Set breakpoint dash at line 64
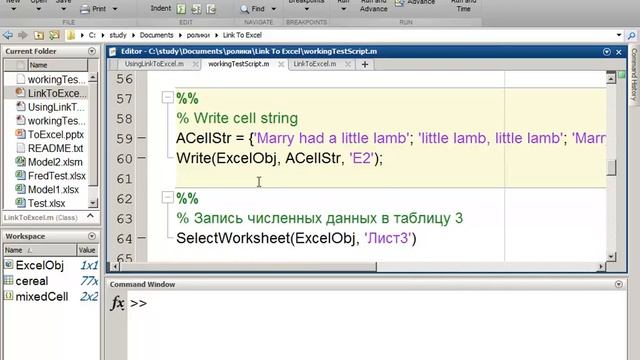The width and height of the screenshot is (640, 360). 142,237
